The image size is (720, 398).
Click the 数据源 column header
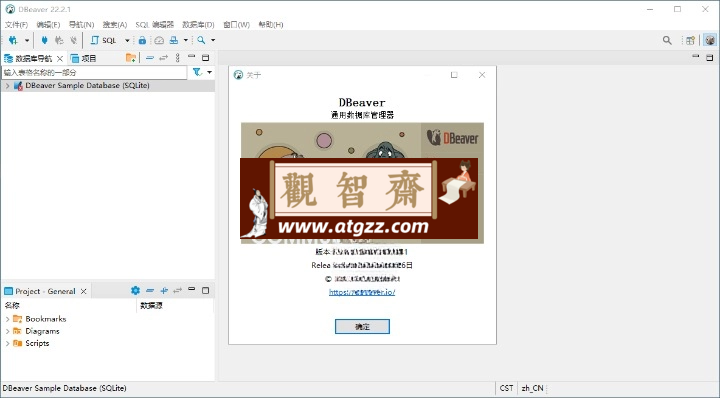click(x=152, y=305)
